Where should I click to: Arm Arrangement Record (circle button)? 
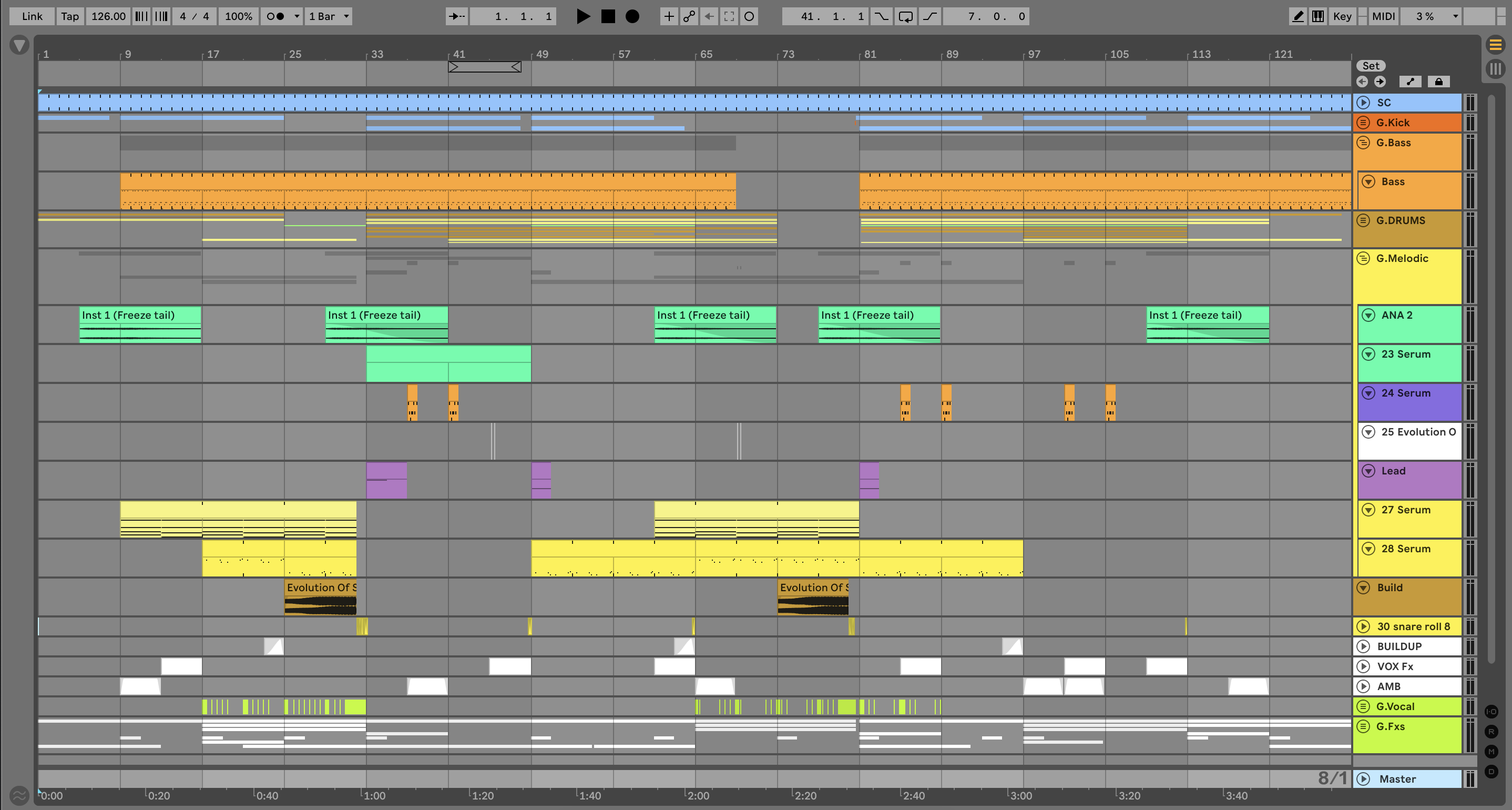(x=632, y=16)
